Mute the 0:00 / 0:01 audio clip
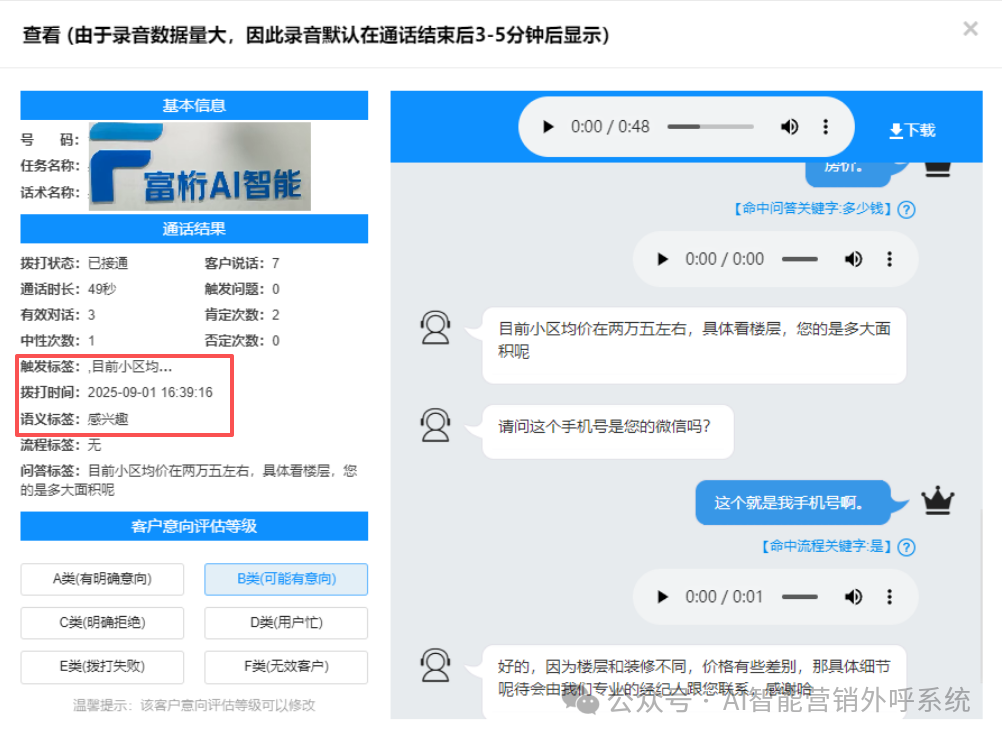This screenshot has height=740, width=1002. (x=853, y=596)
